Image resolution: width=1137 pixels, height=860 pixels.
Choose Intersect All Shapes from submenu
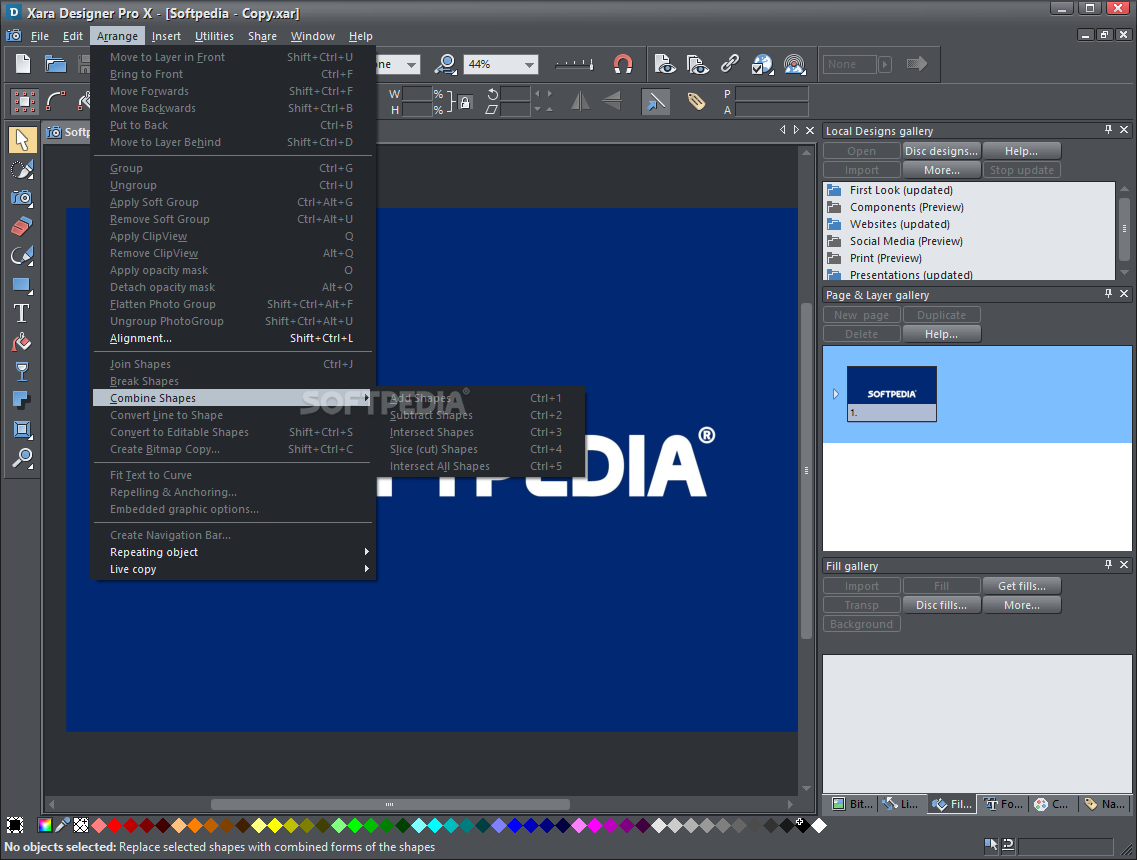pos(476,466)
